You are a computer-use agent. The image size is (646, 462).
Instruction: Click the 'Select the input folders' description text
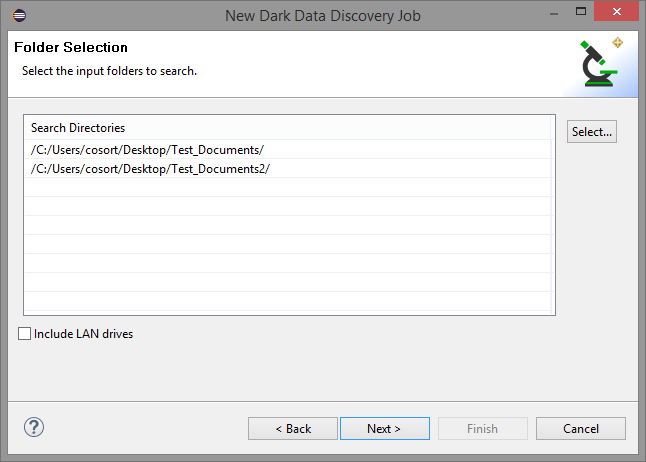[109, 71]
